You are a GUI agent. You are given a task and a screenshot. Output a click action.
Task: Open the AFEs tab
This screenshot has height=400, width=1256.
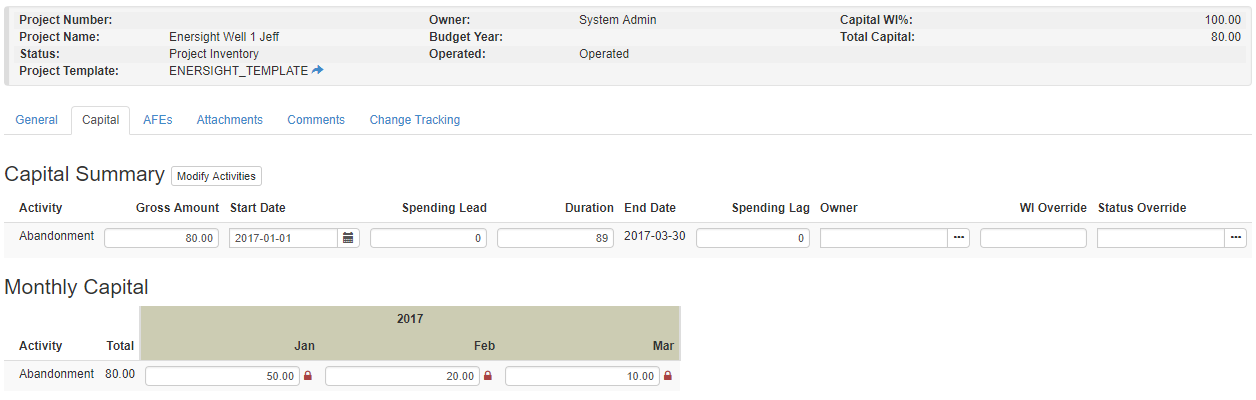[157, 120]
